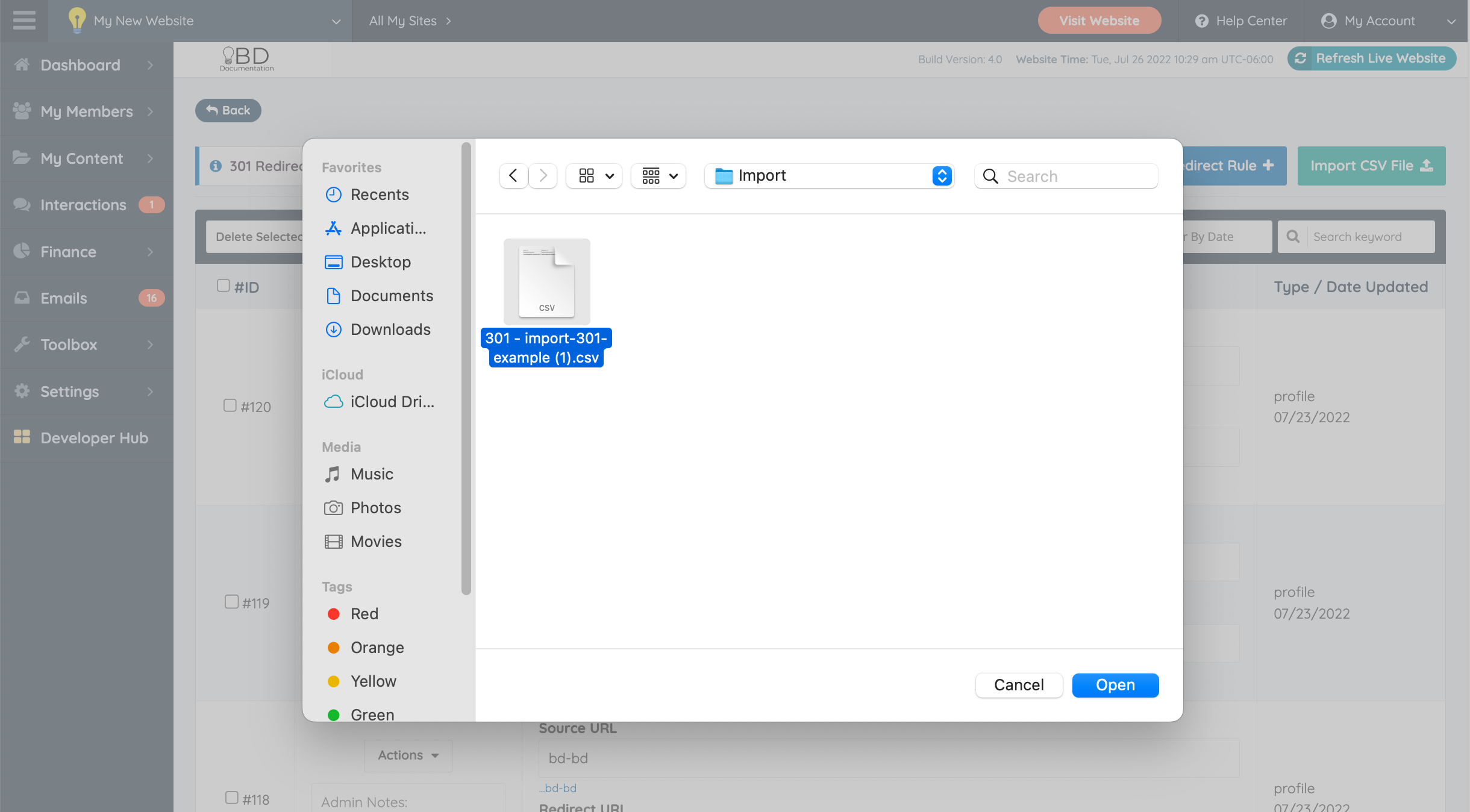Open the group-by view dropdown

pyautogui.click(x=659, y=175)
